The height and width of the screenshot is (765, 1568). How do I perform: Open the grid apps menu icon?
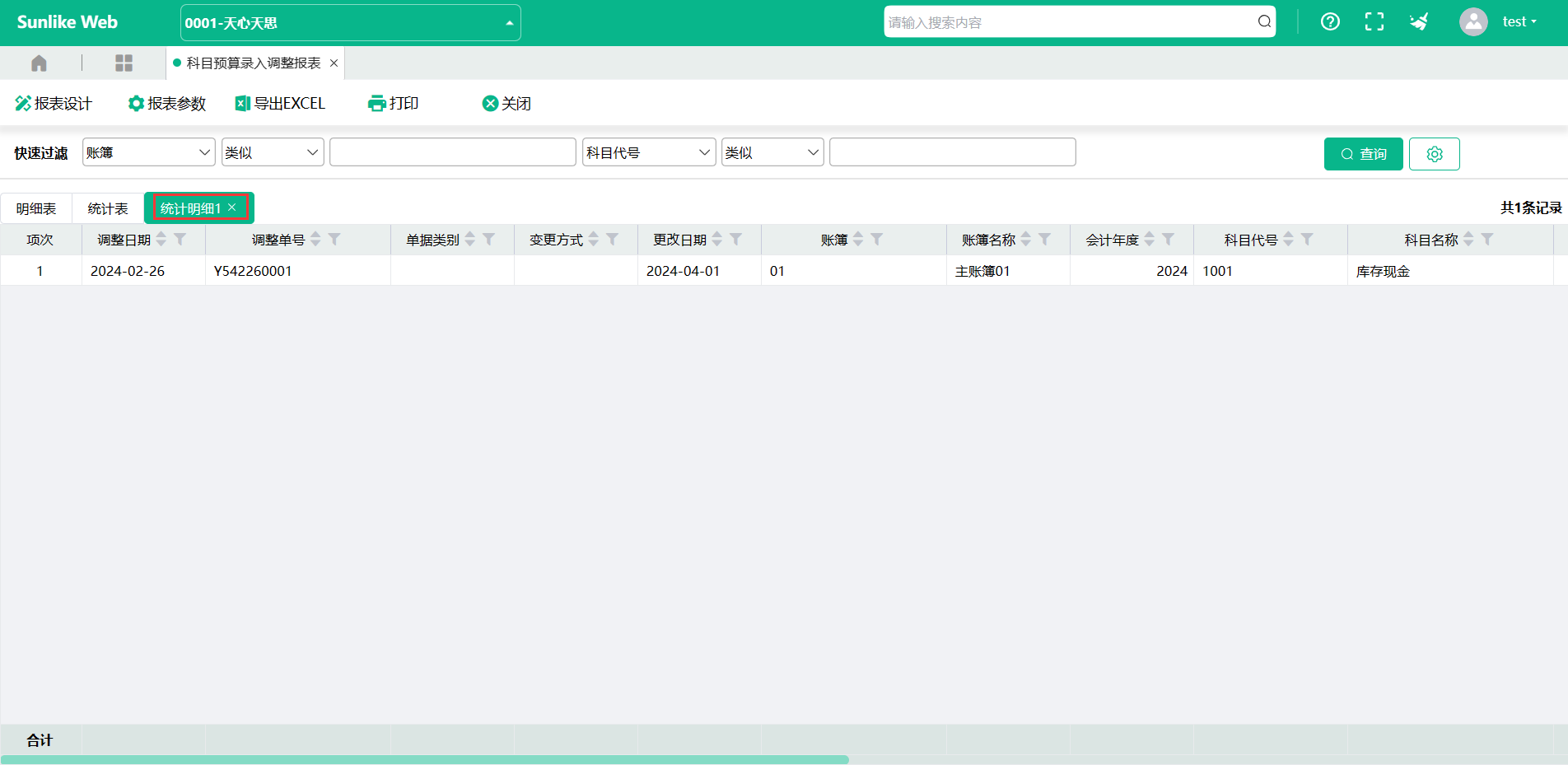[124, 63]
